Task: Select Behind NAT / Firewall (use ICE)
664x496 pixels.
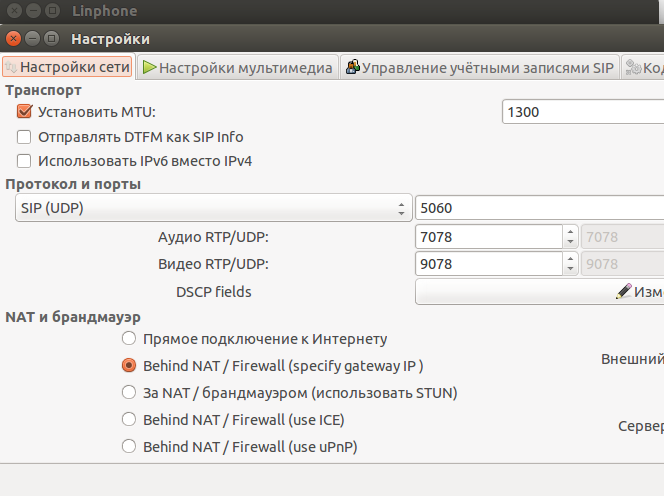Action: (128, 420)
